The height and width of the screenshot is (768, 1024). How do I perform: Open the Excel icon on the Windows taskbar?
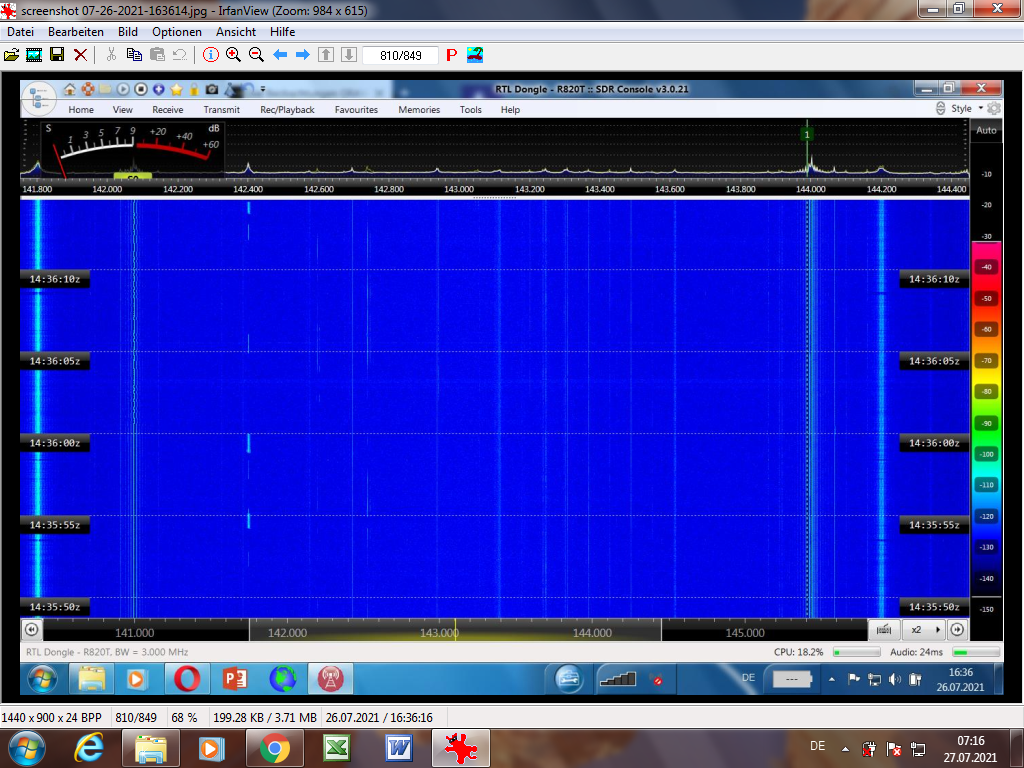(x=336, y=748)
